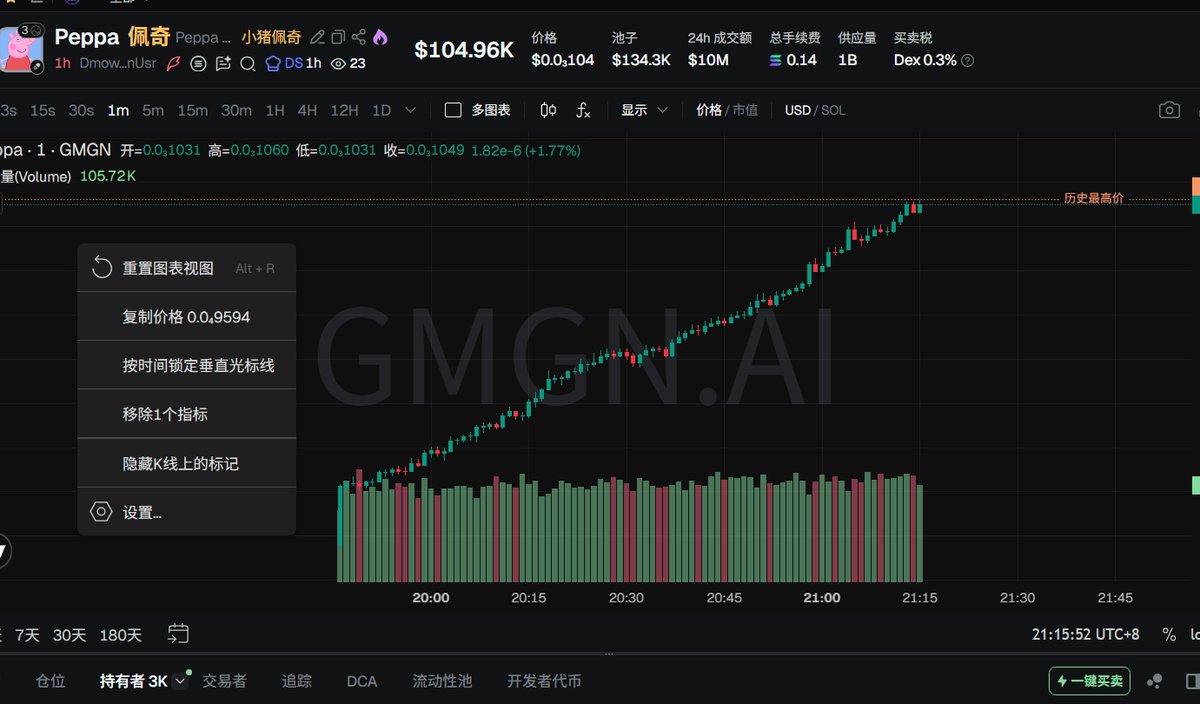Enable the 多图表 checkbox
Screen dimensions: 1200x704
click(453, 110)
